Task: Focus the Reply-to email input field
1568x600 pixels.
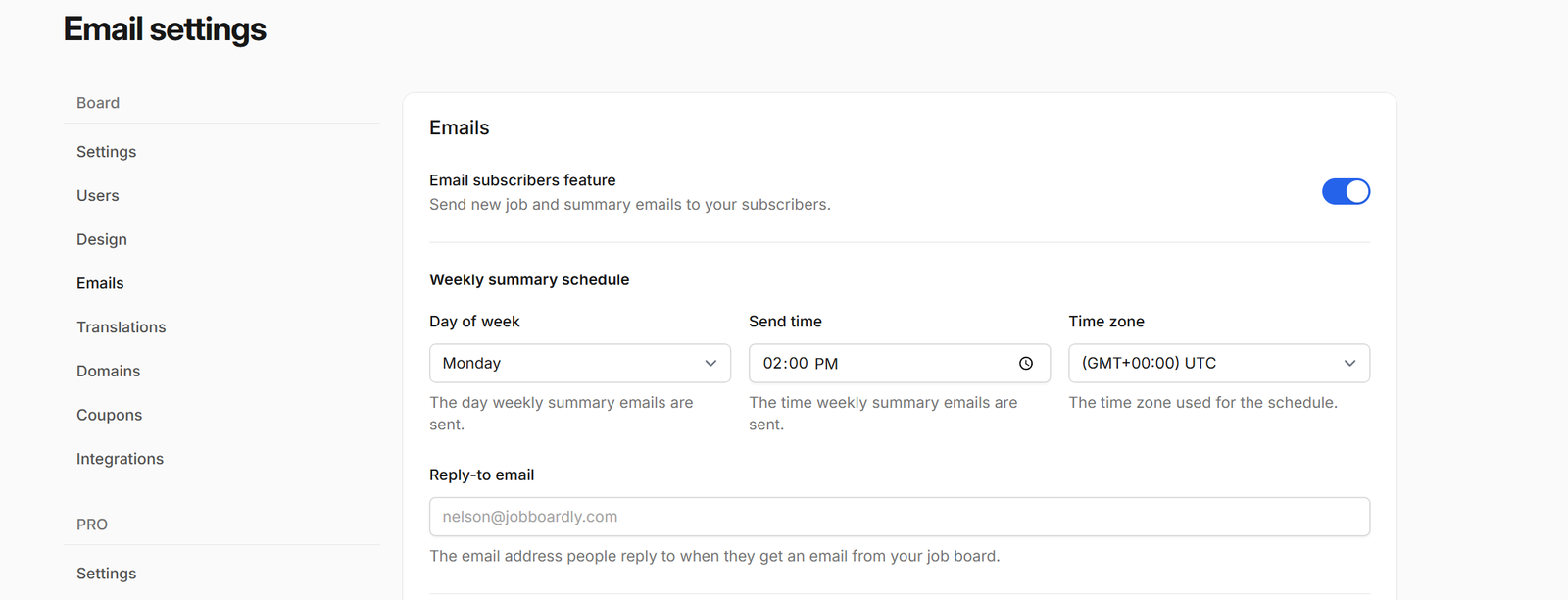Action: point(899,517)
